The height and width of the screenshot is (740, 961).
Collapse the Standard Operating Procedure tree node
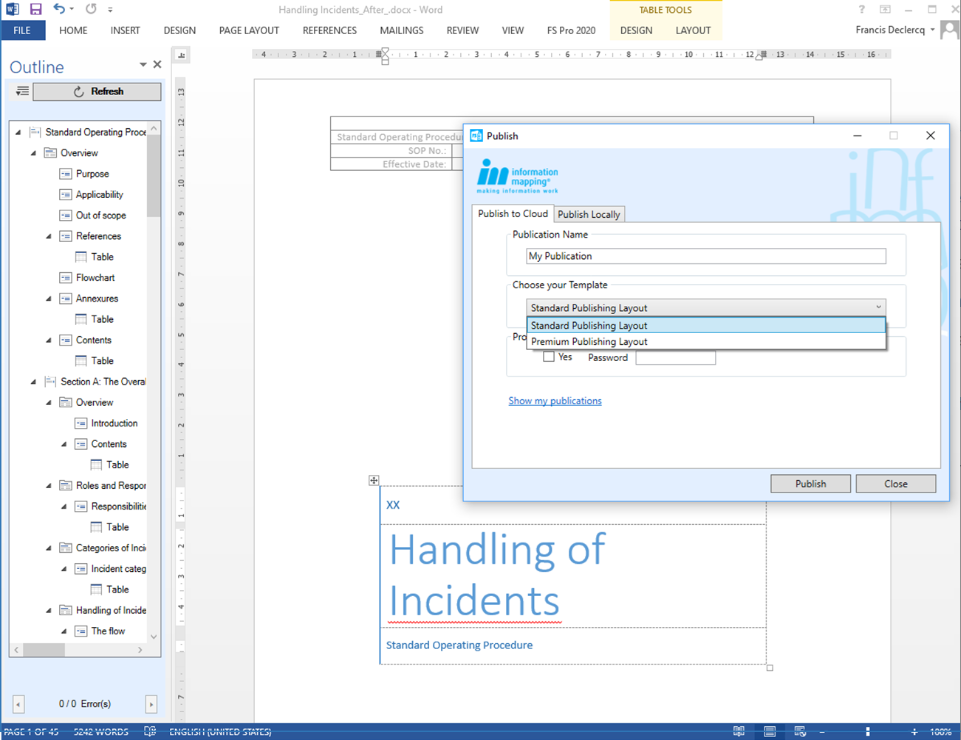pyautogui.click(x=16, y=131)
